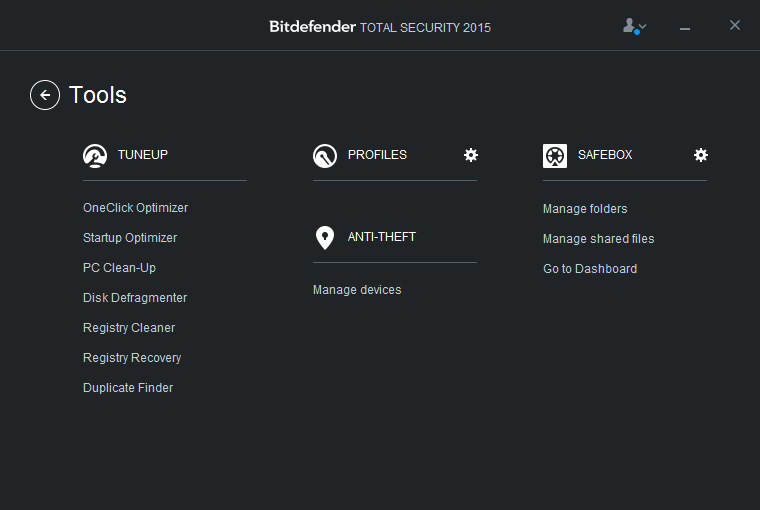Open Profiles settings gear
The image size is (760, 510).
[471, 155]
